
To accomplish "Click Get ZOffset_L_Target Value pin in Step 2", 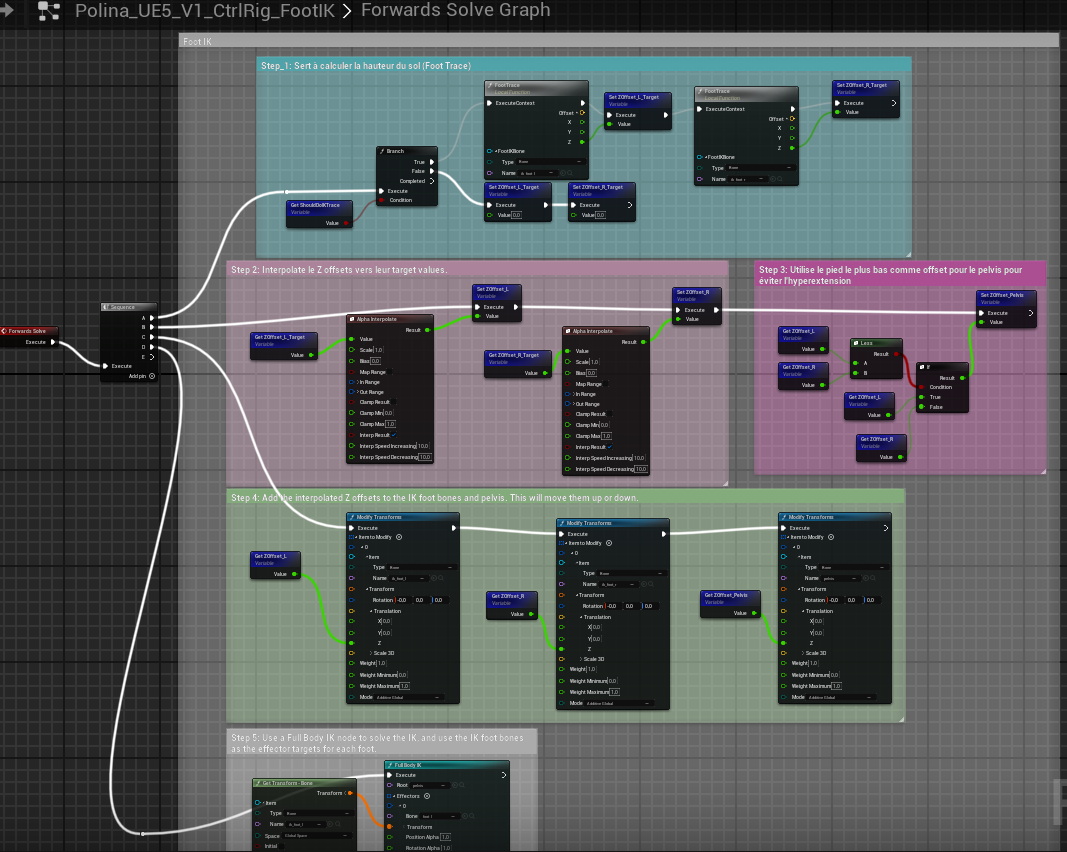I will (311, 355).
